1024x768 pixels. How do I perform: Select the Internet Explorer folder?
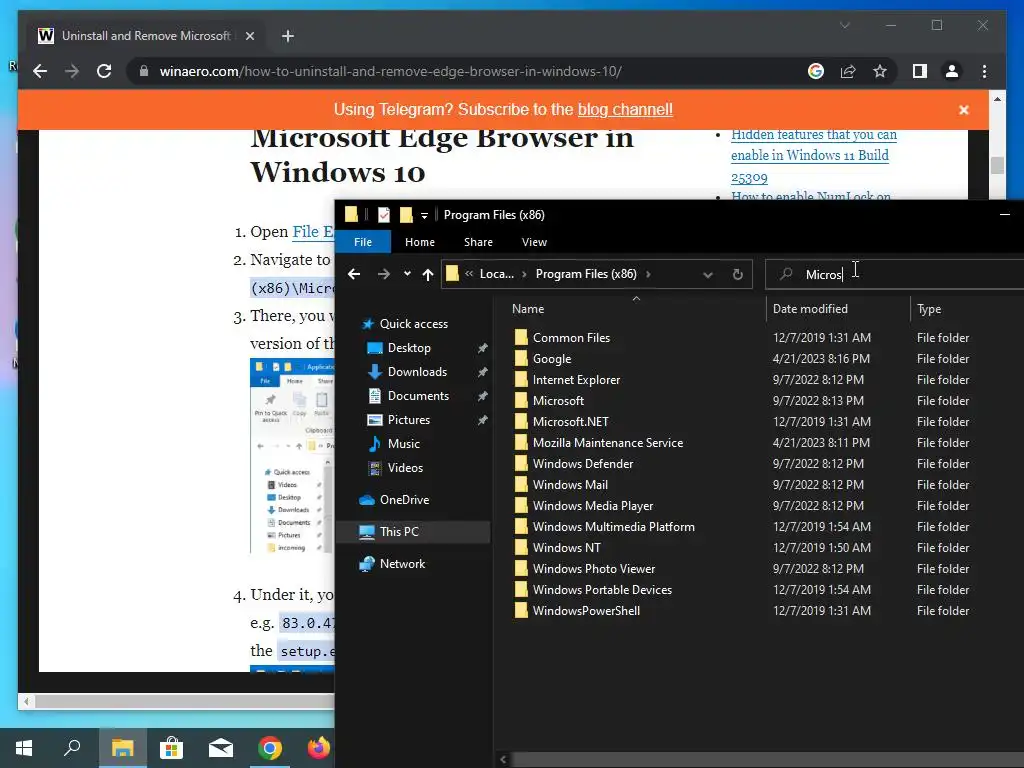click(x=576, y=379)
